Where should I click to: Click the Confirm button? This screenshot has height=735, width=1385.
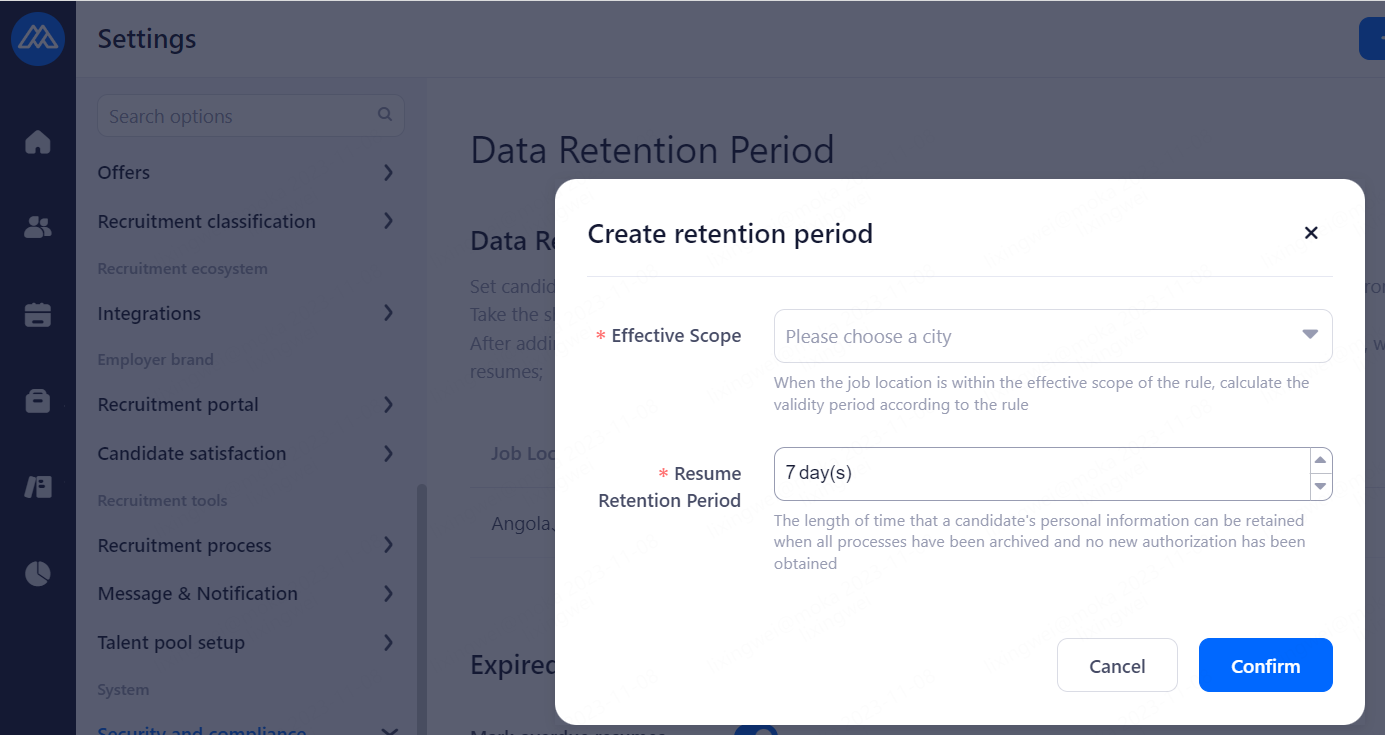pos(1265,666)
